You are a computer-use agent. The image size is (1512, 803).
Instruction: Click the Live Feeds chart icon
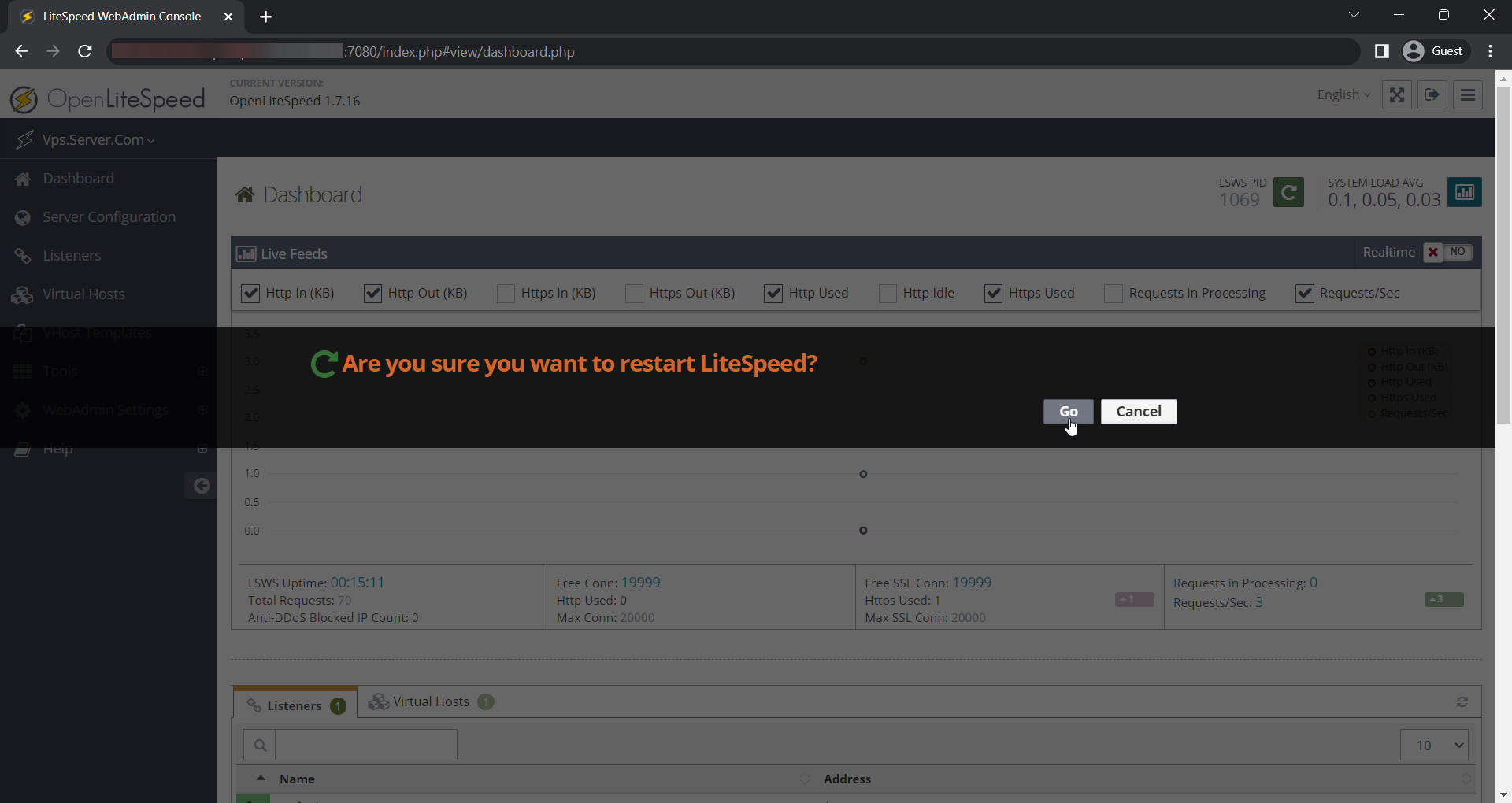pyautogui.click(x=246, y=253)
